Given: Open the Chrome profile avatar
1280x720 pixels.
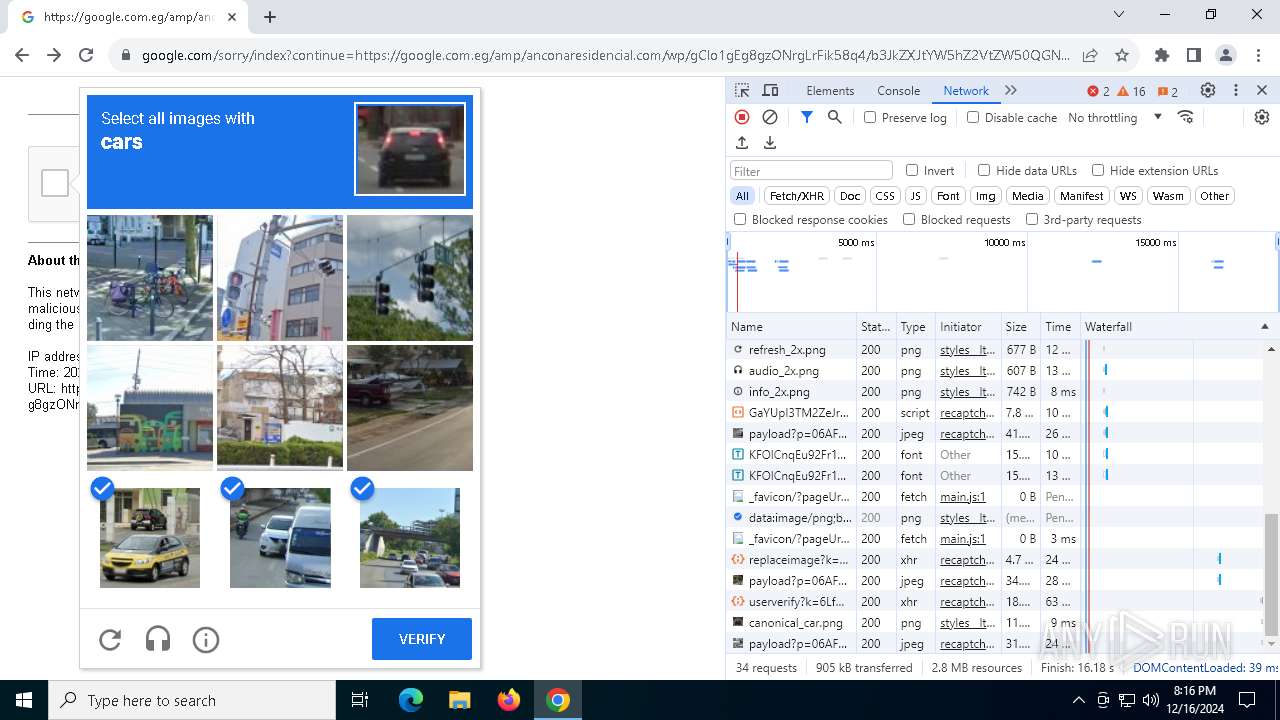Looking at the screenshot, I should (1226, 55).
